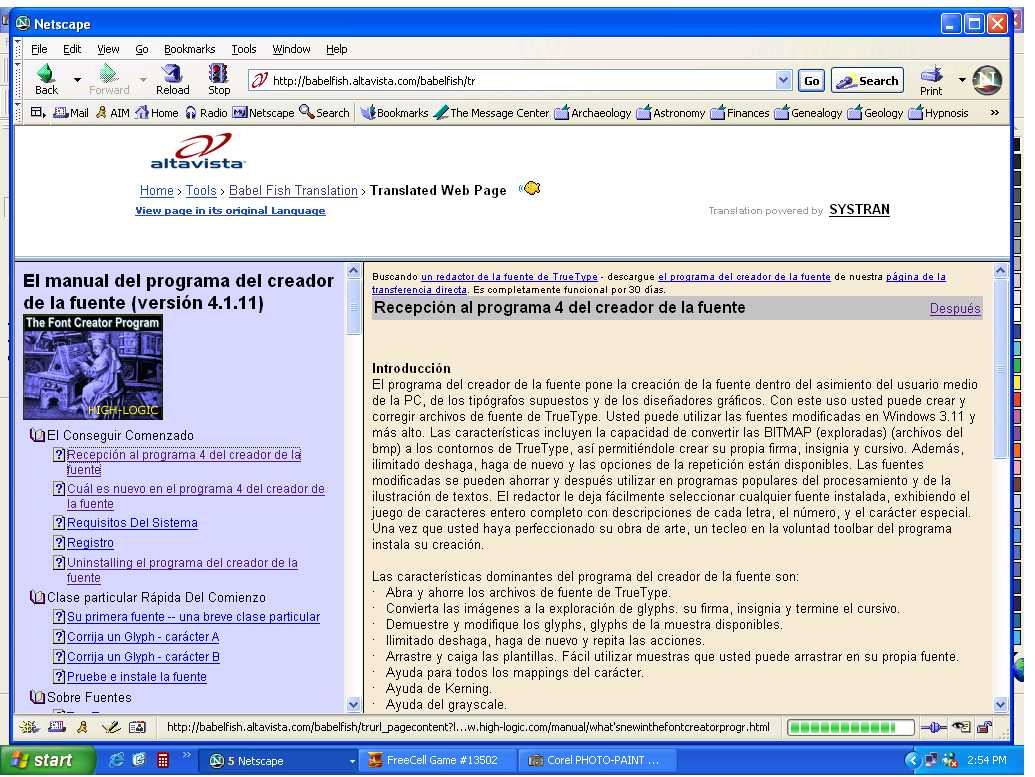
Task: Show more bookmarks via toolbar chevron
Action: tap(995, 113)
